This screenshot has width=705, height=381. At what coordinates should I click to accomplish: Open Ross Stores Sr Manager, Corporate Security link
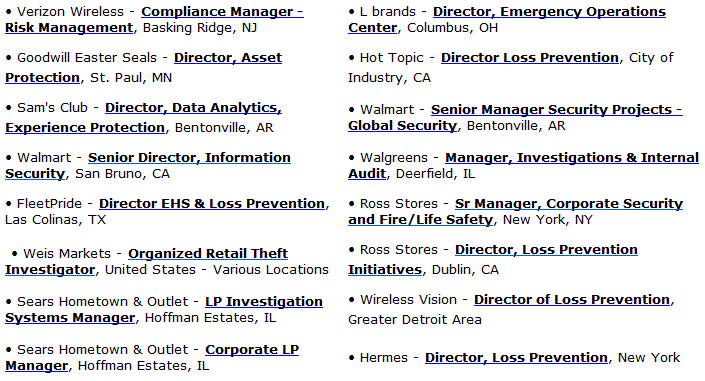point(569,203)
